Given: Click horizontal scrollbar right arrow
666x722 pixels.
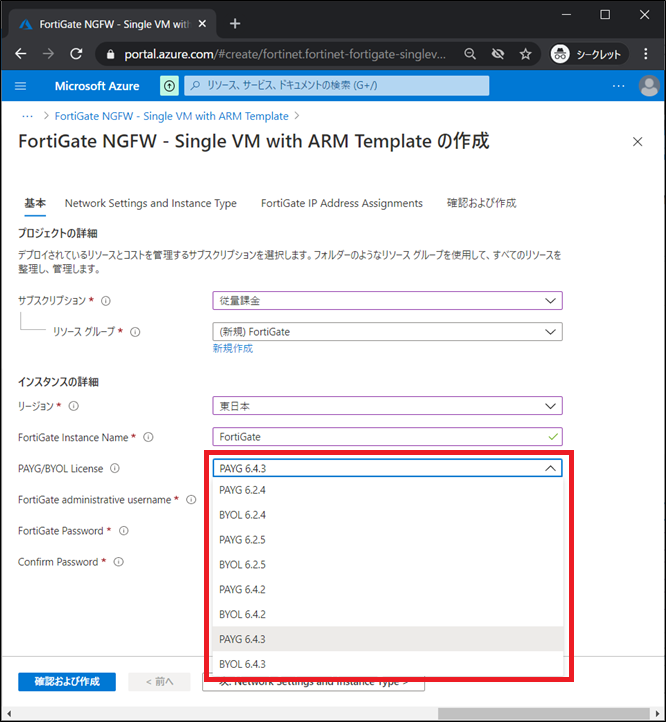Looking at the screenshot, I should click(x=658, y=714).
